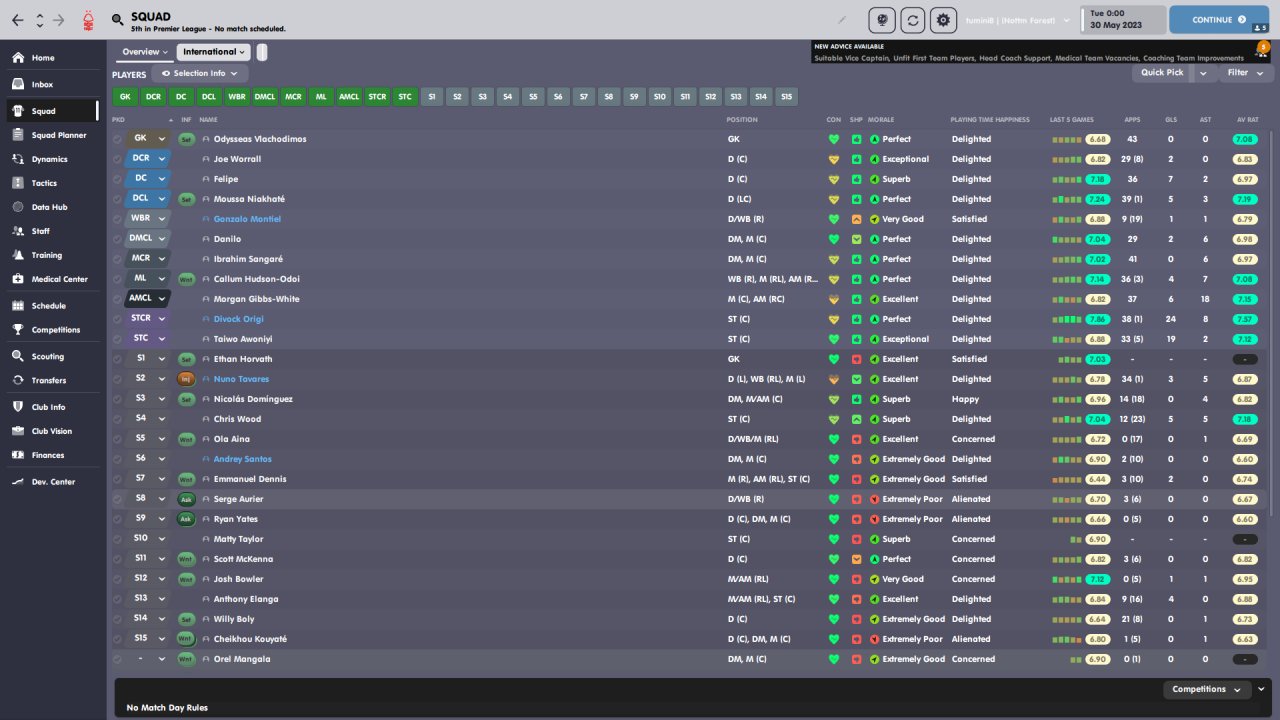
Task: Open the Overview view dropdown
Action: [x=145, y=52]
